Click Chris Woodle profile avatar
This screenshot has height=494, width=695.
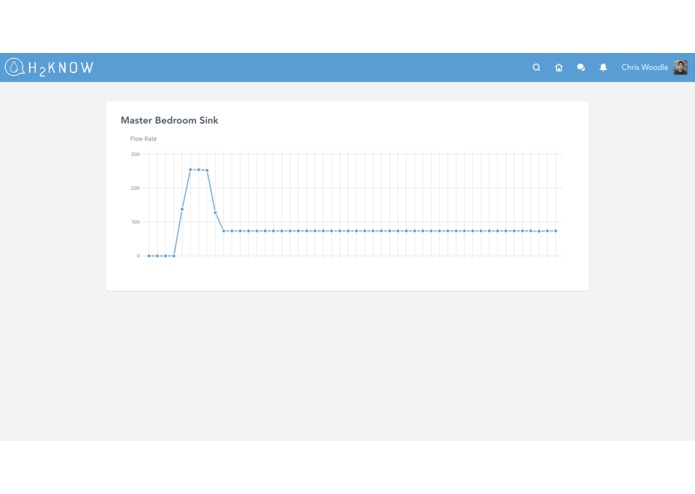point(680,67)
